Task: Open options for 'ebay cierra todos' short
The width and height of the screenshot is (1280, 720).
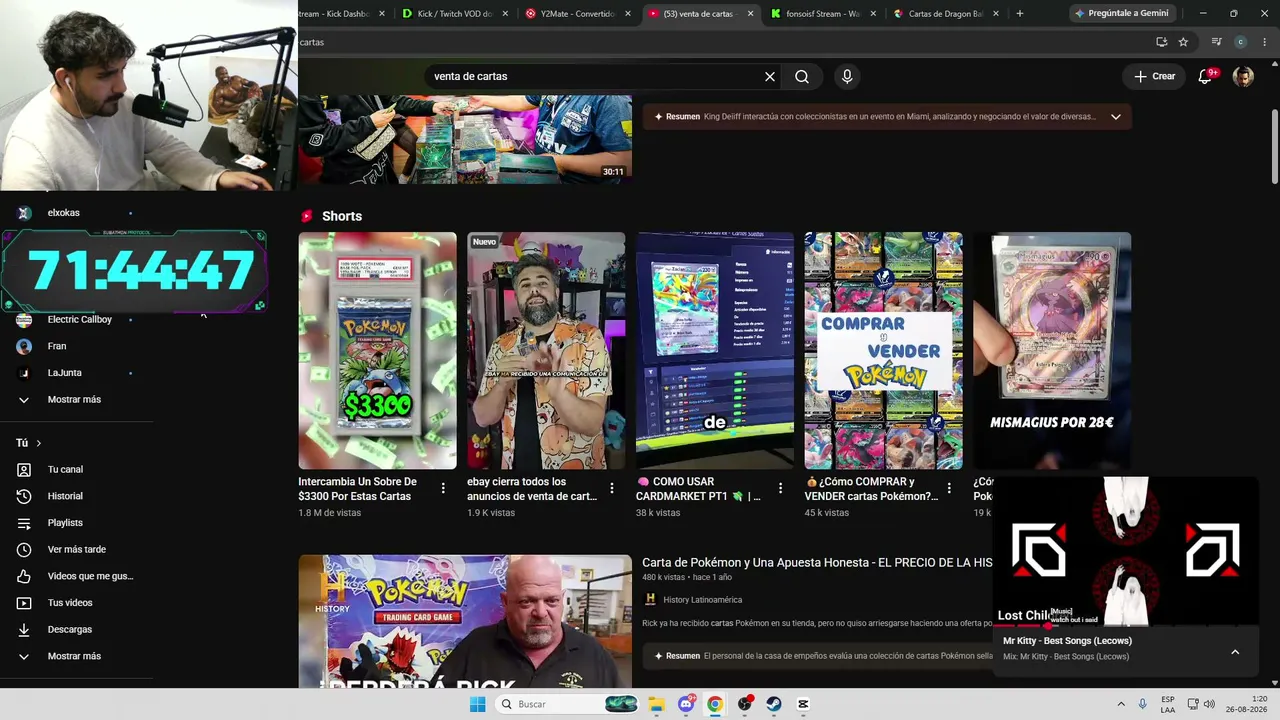Action: (612, 489)
